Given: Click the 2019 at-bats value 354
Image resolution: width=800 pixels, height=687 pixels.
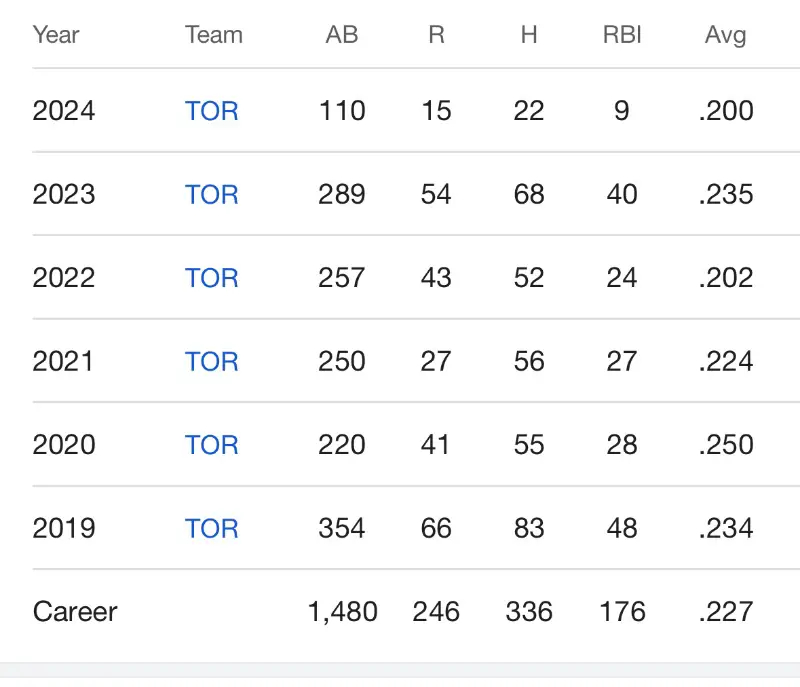Looking at the screenshot, I should point(342,528).
